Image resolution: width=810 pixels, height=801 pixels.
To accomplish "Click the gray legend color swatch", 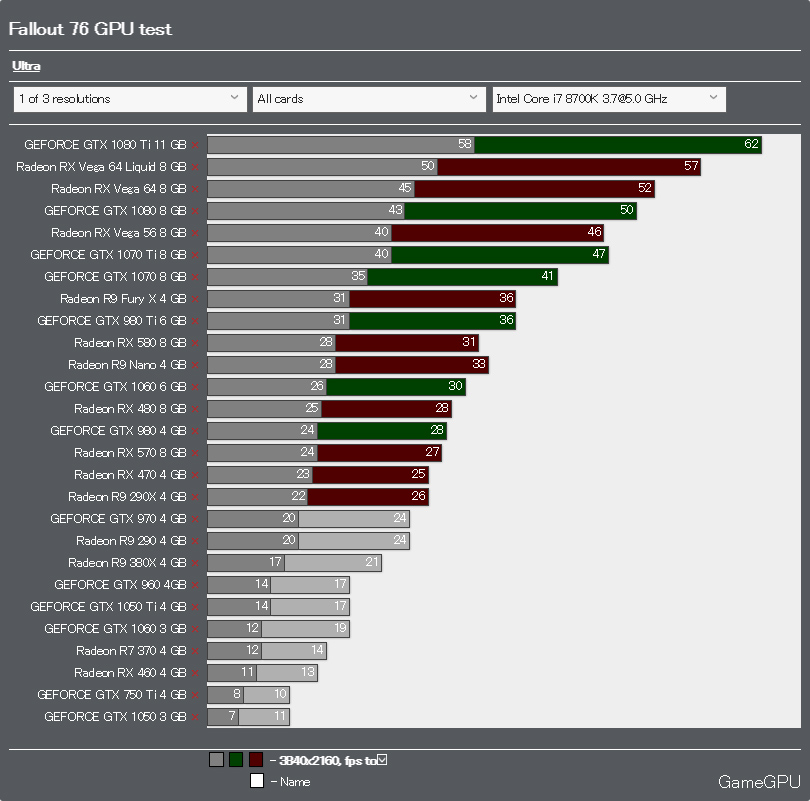I will pyautogui.click(x=216, y=760).
